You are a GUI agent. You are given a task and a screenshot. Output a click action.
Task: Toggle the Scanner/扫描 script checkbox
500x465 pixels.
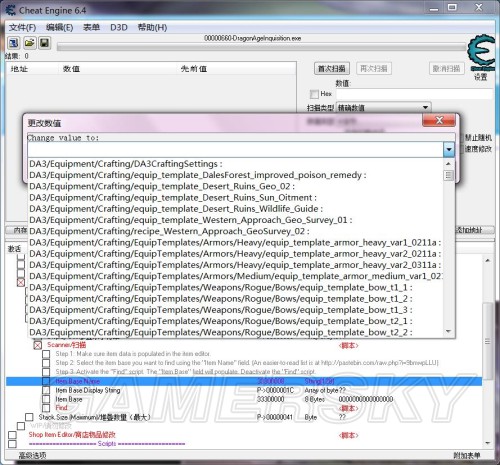click(x=38, y=345)
